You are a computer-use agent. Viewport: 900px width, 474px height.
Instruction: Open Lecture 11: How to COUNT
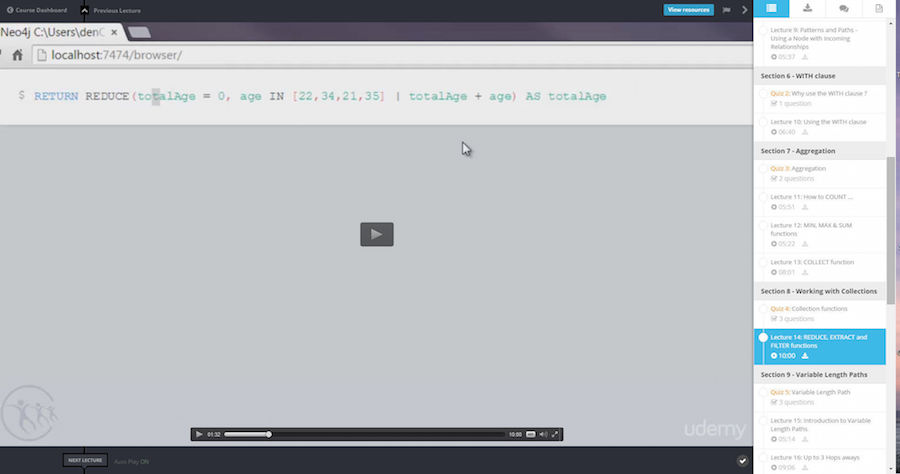click(x=811, y=197)
